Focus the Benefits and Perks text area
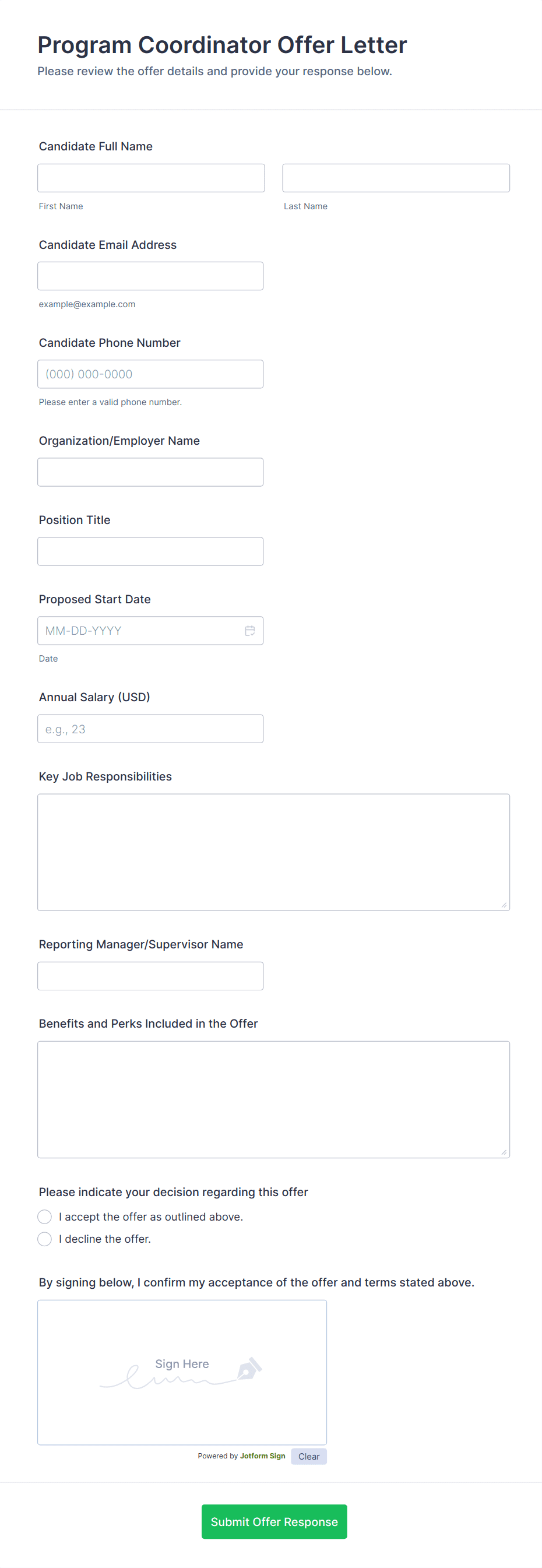The width and height of the screenshot is (542, 1568). (273, 1099)
